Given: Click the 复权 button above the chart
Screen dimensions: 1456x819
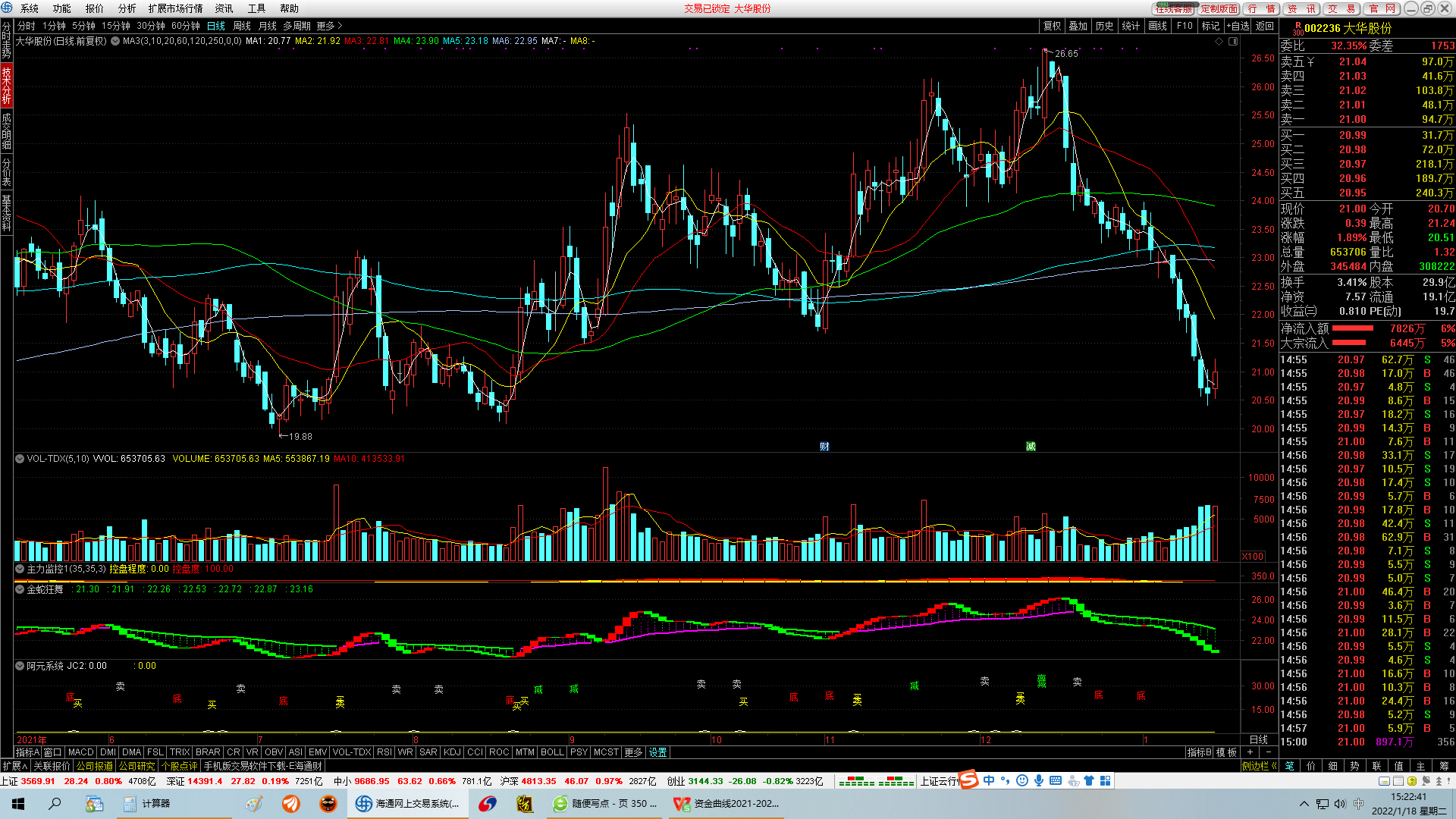Looking at the screenshot, I should (x=1052, y=26).
